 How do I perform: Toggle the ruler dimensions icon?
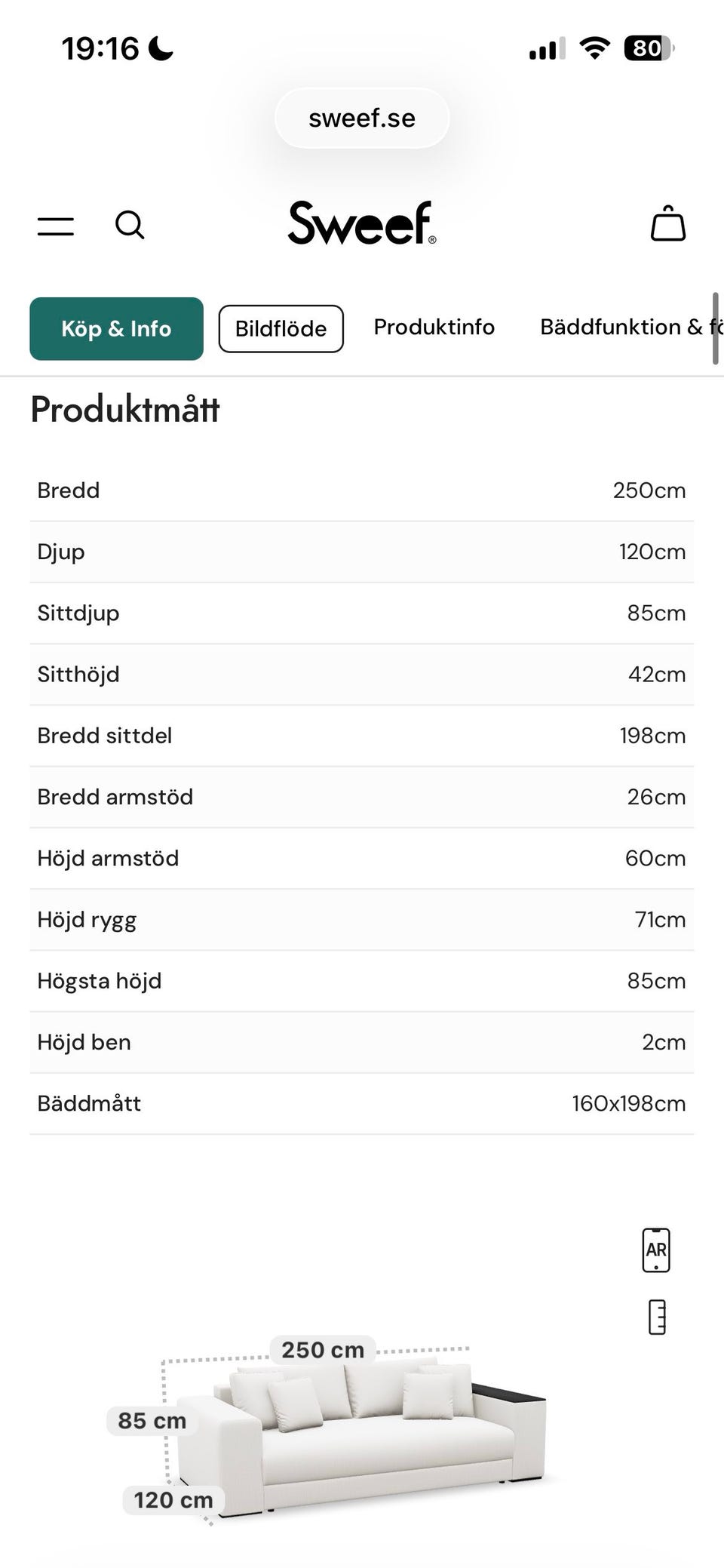point(657,1317)
